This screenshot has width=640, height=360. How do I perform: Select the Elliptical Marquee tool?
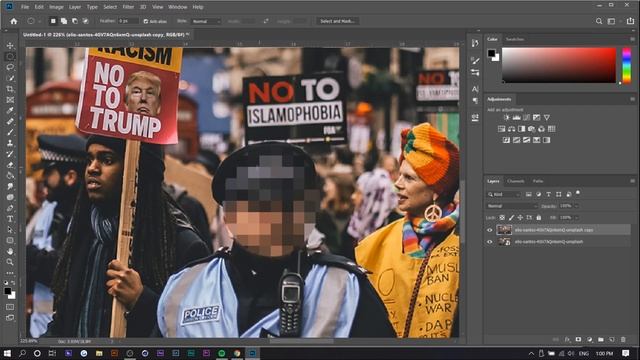[10, 56]
